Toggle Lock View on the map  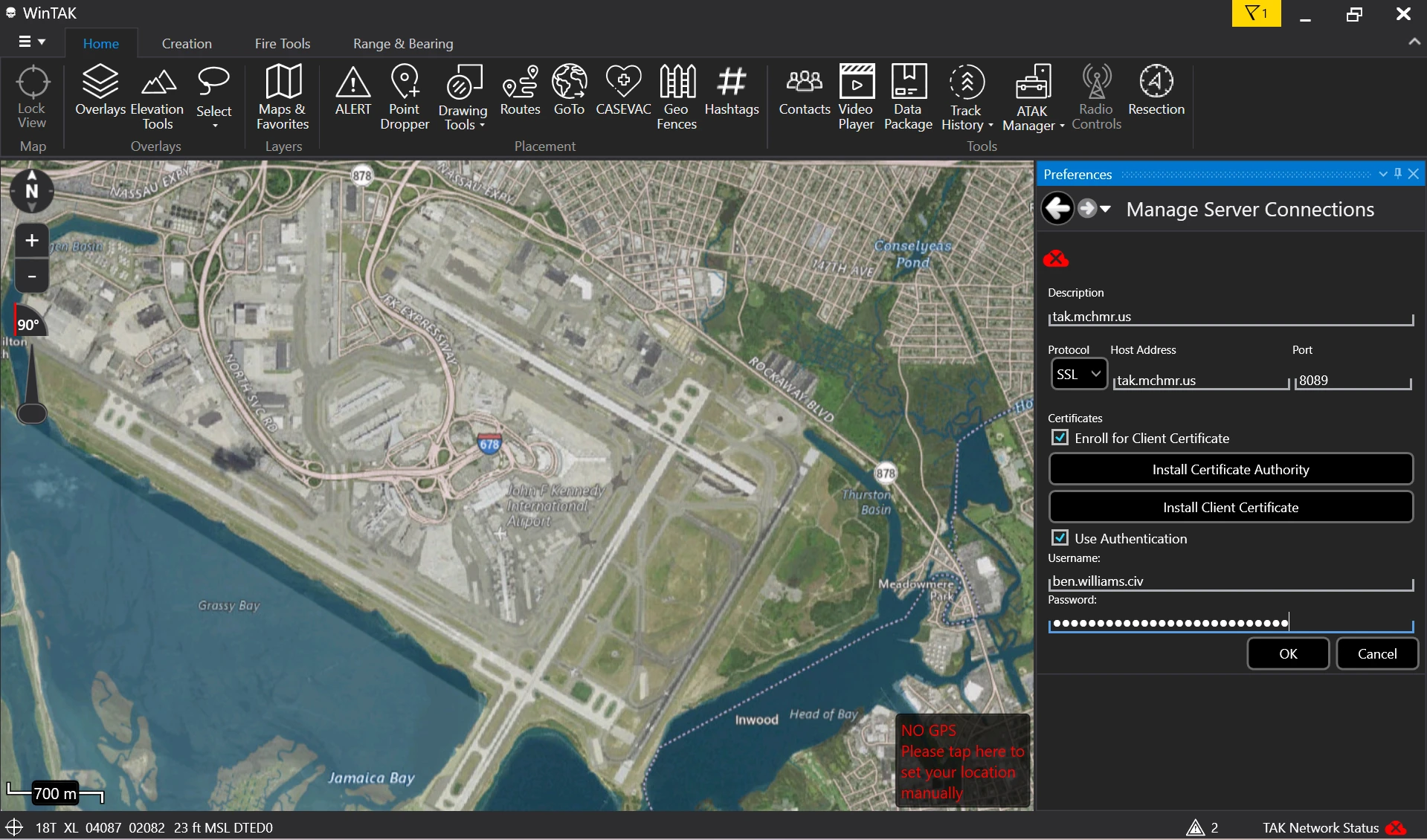32,97
